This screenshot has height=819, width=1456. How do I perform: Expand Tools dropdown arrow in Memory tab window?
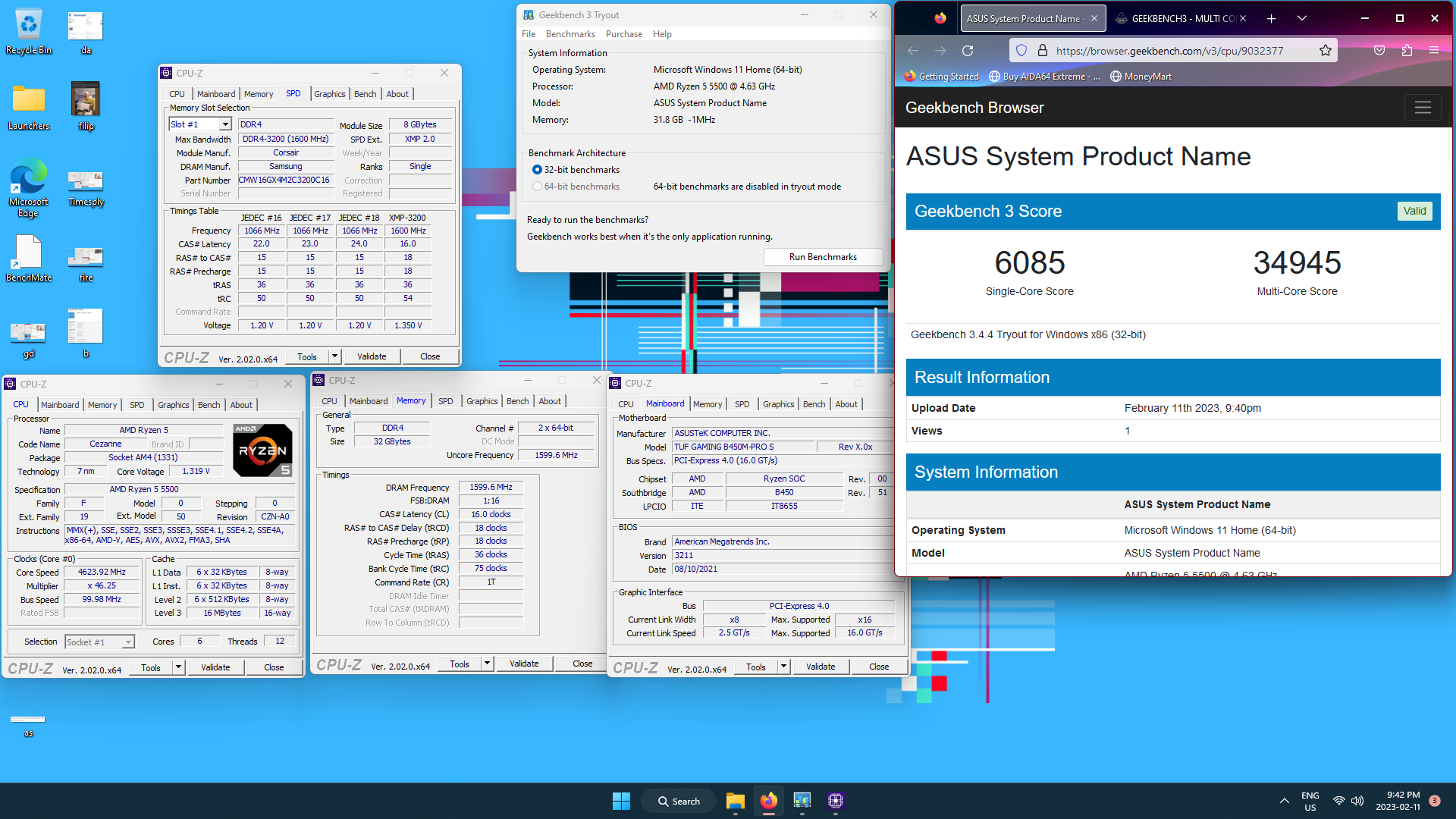487,664
